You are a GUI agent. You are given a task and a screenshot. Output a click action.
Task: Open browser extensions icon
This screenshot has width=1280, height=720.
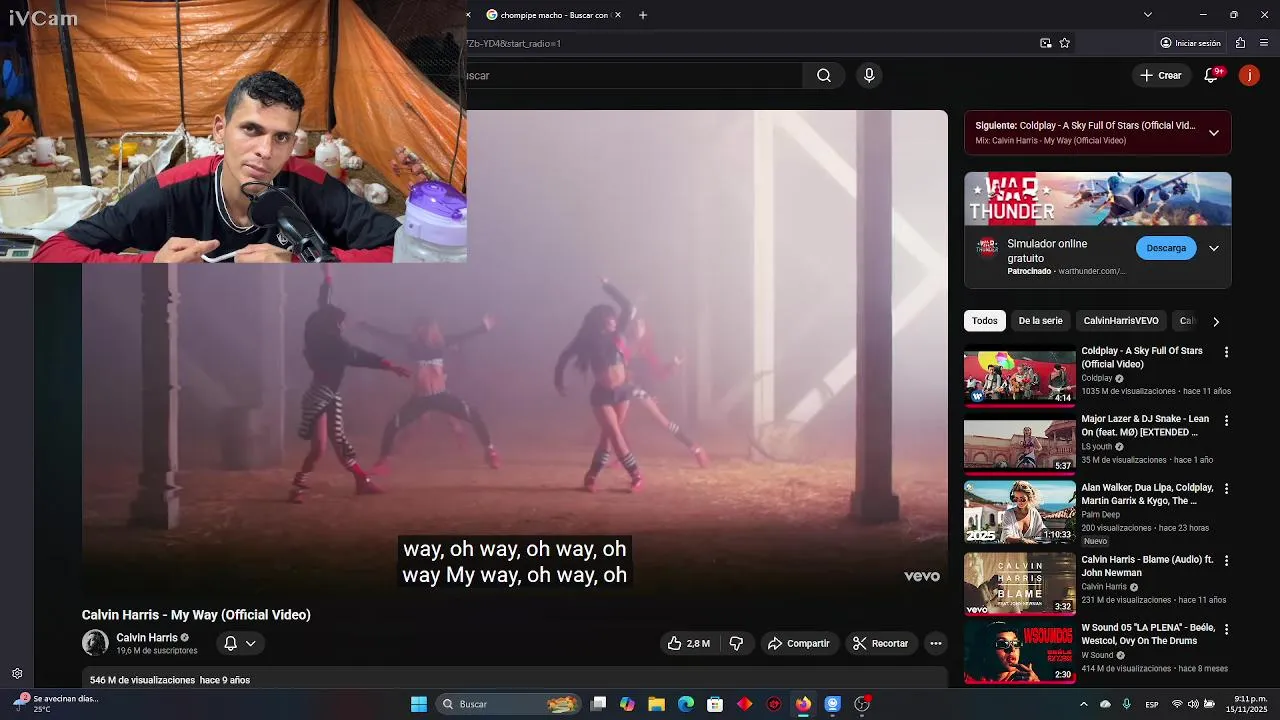[1240, 43]
